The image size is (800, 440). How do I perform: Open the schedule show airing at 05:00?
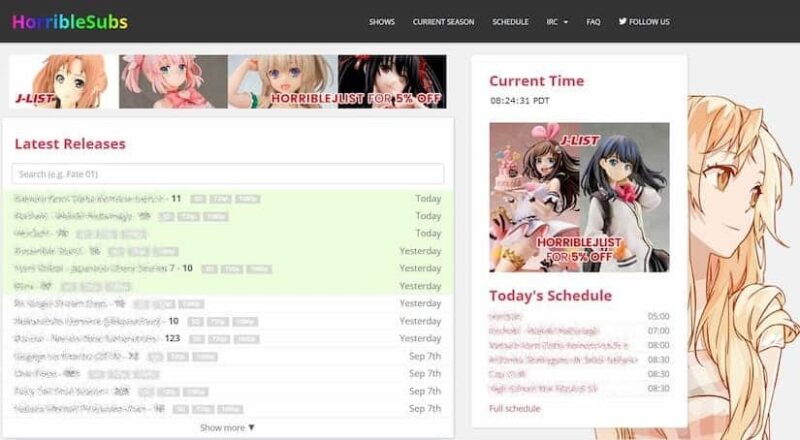505,316
